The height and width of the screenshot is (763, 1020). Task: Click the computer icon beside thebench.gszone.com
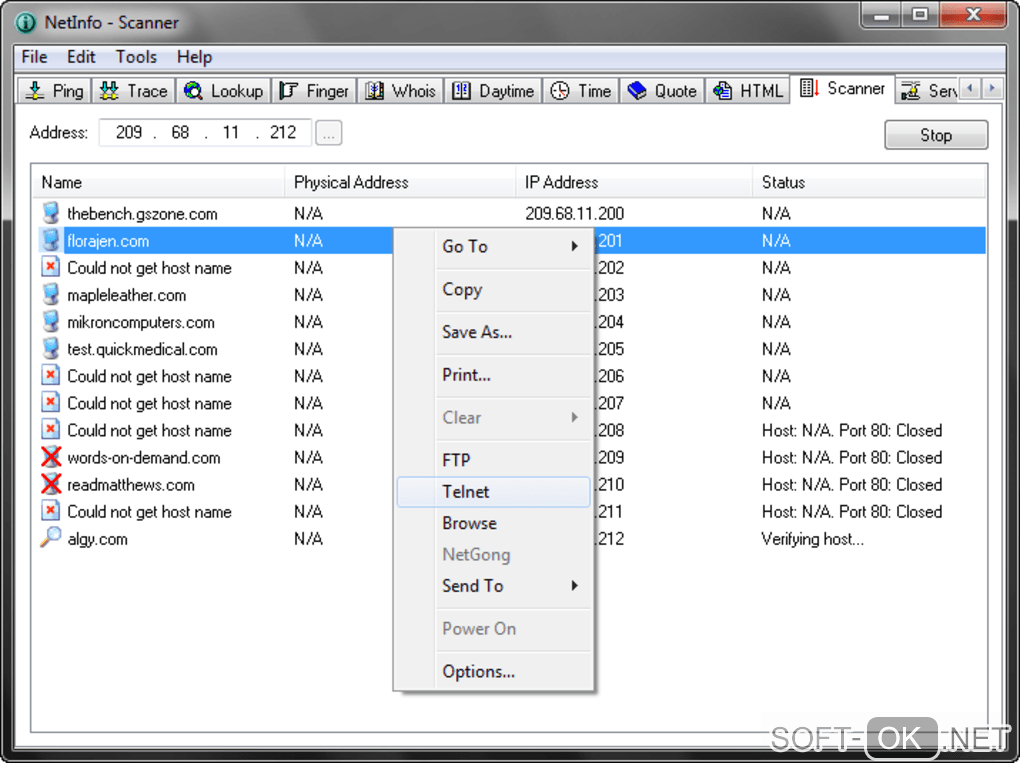tap(51, 213)
